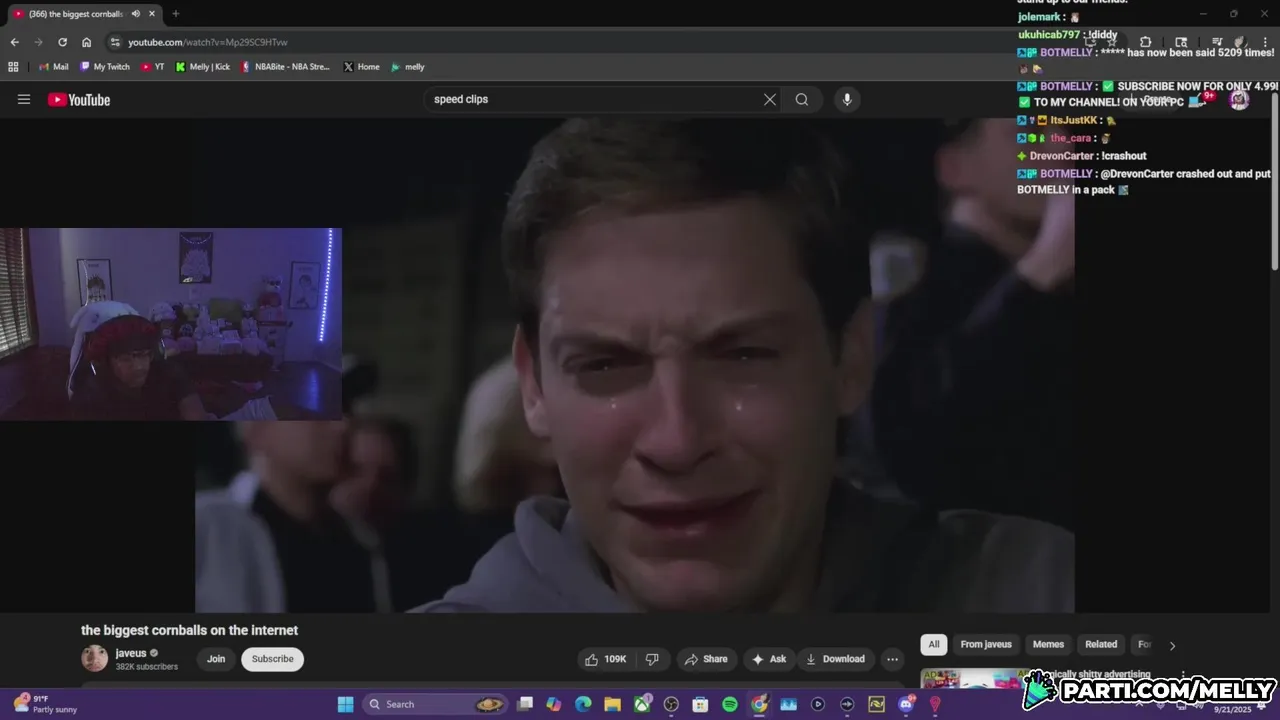The height and width of the screenshot is (720, 1280).
Task: Open Spotify from the taskbar
Action: coord(730,704)
